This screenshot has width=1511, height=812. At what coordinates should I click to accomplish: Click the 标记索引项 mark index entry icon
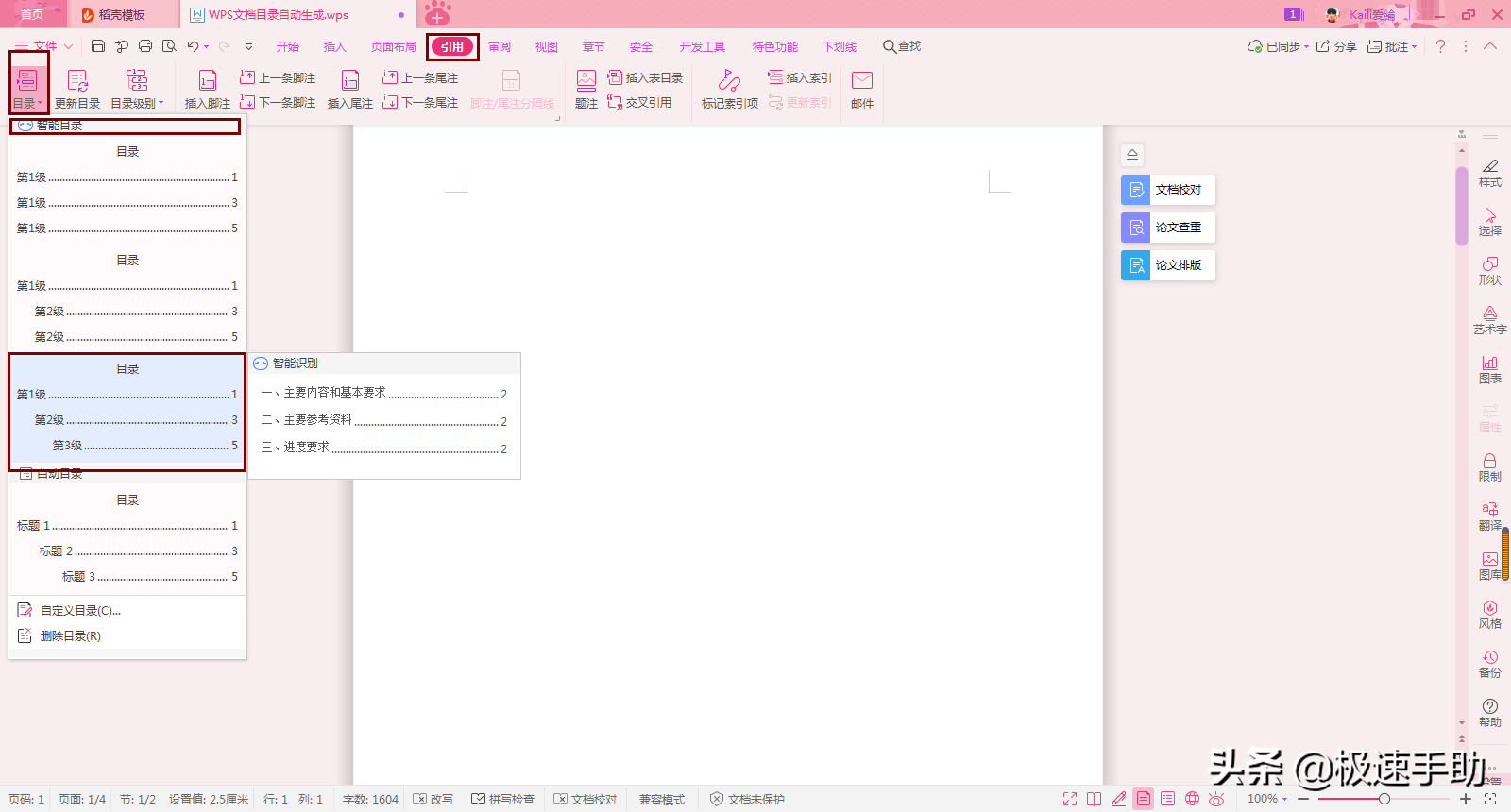click(730, 89)
